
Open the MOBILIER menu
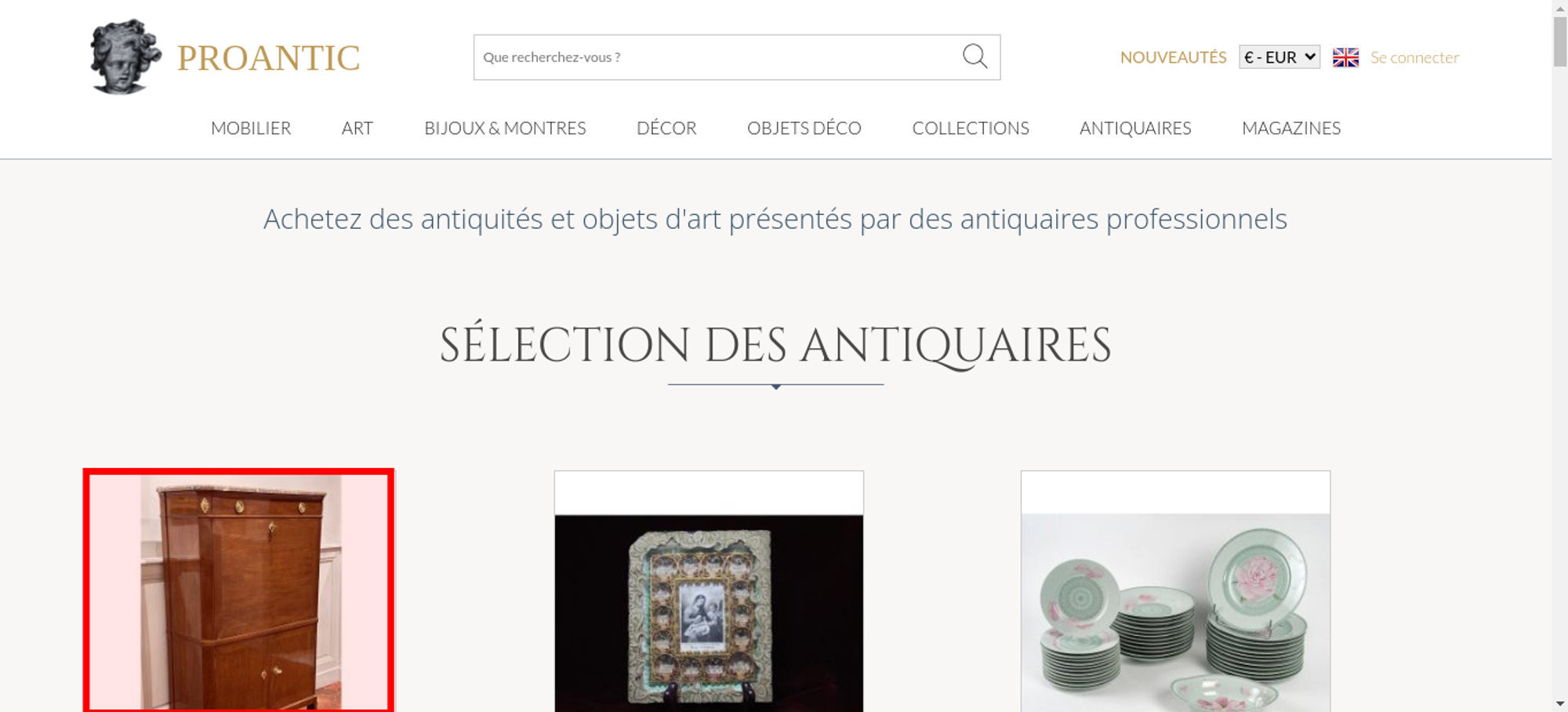click(x=251, y=128)
